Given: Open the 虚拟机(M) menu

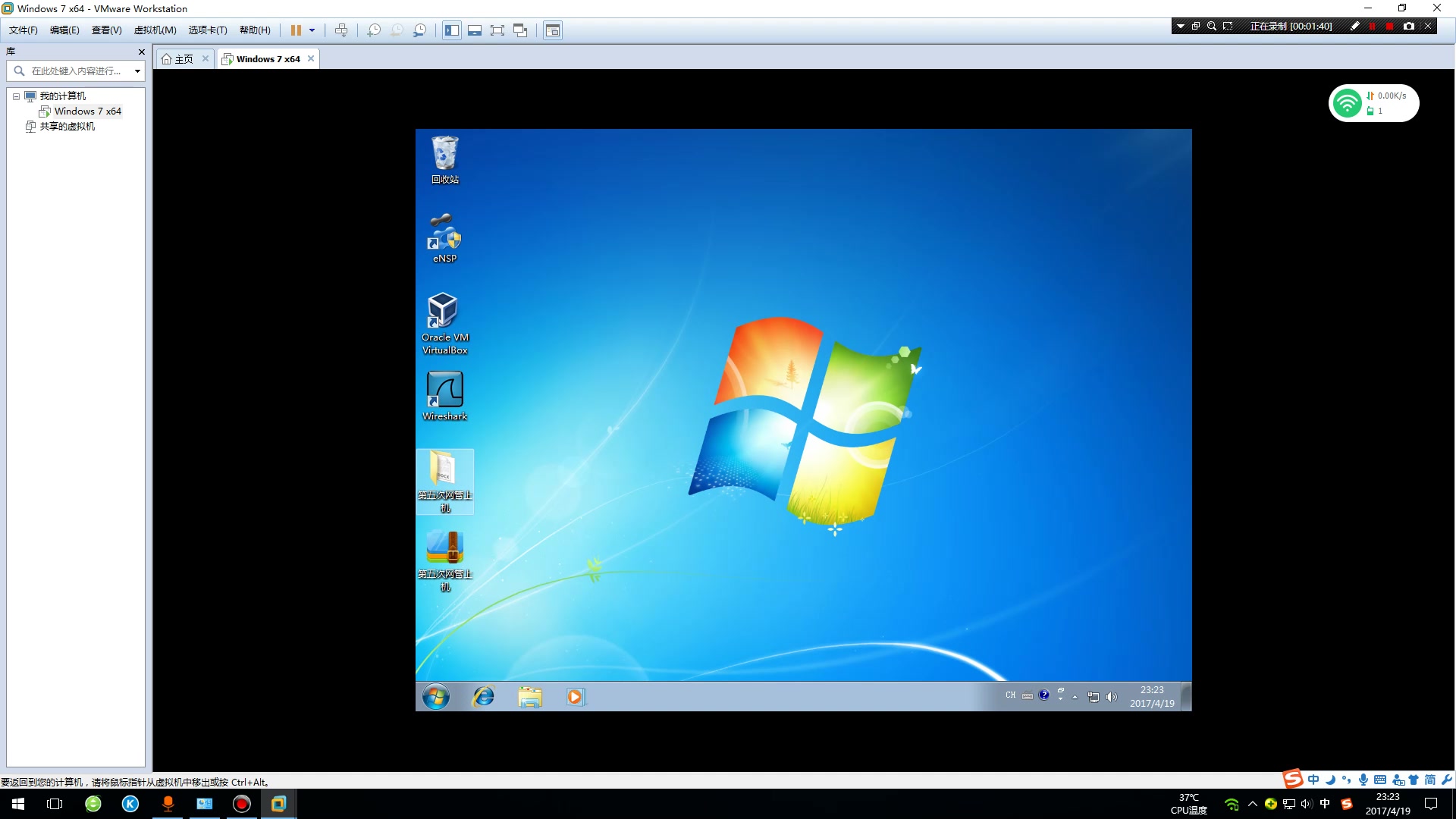Looking at the screenshot, I should tap(155, 30).
